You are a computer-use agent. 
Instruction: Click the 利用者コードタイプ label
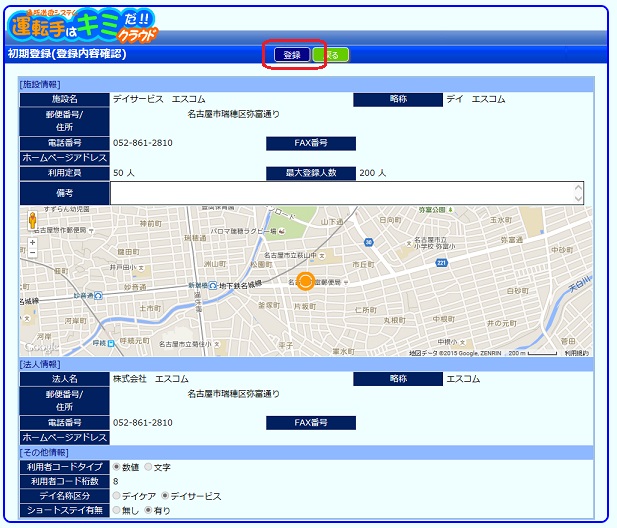[65, 467]
